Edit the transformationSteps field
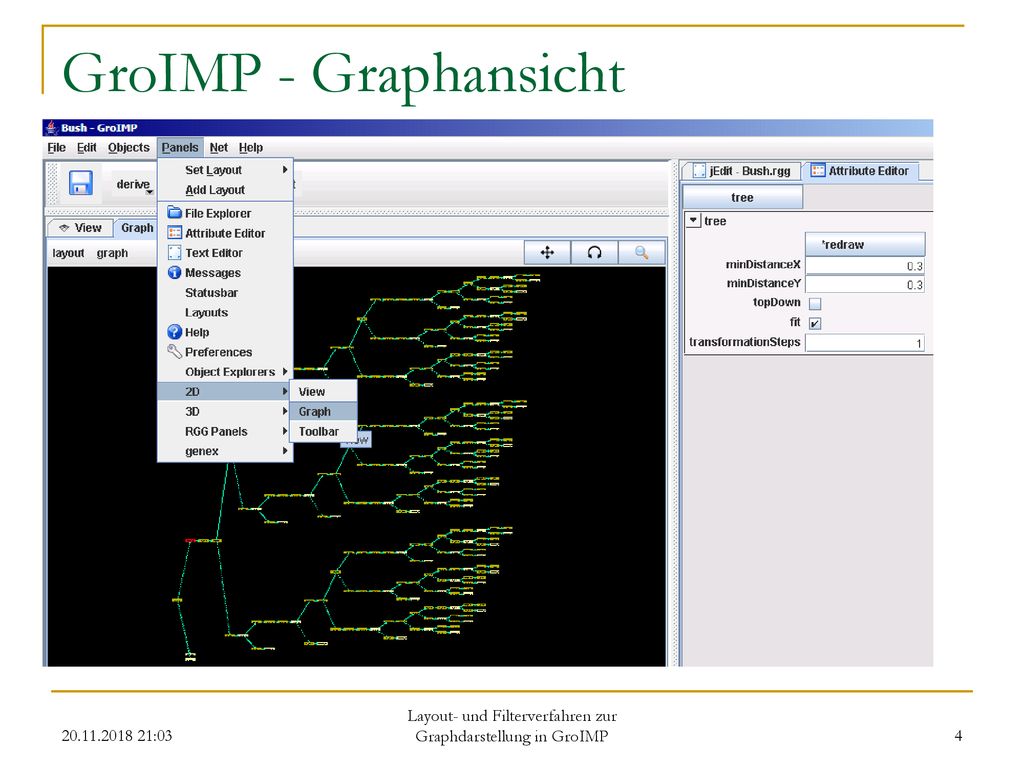The height and width of the screenshot is (768, 1024). click(865, 343)
